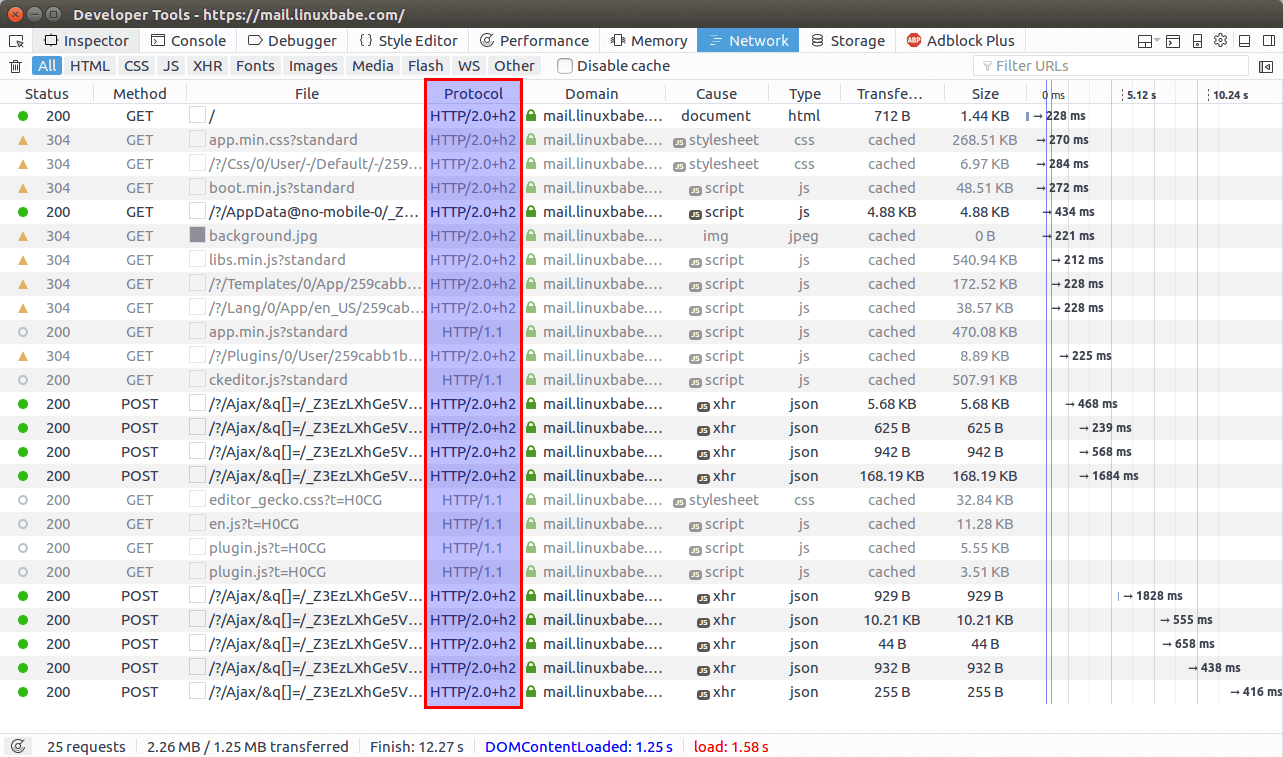Activate the element picker tool
This screenshot has height=757, width=1283.
(x=16, y=41)
